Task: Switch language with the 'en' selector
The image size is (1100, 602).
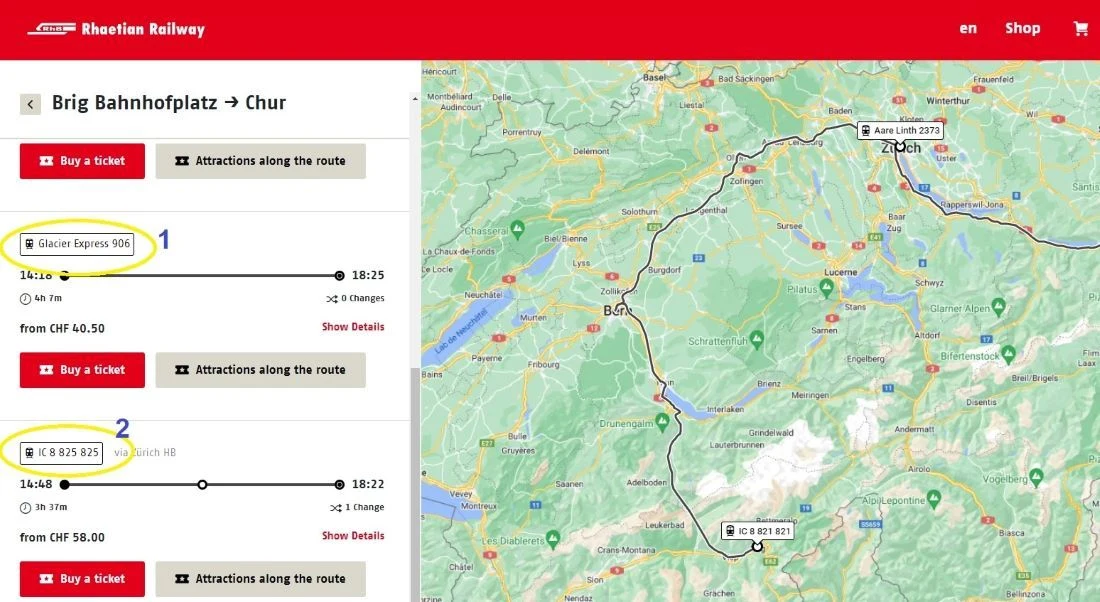Action: (x=968, y=28)
